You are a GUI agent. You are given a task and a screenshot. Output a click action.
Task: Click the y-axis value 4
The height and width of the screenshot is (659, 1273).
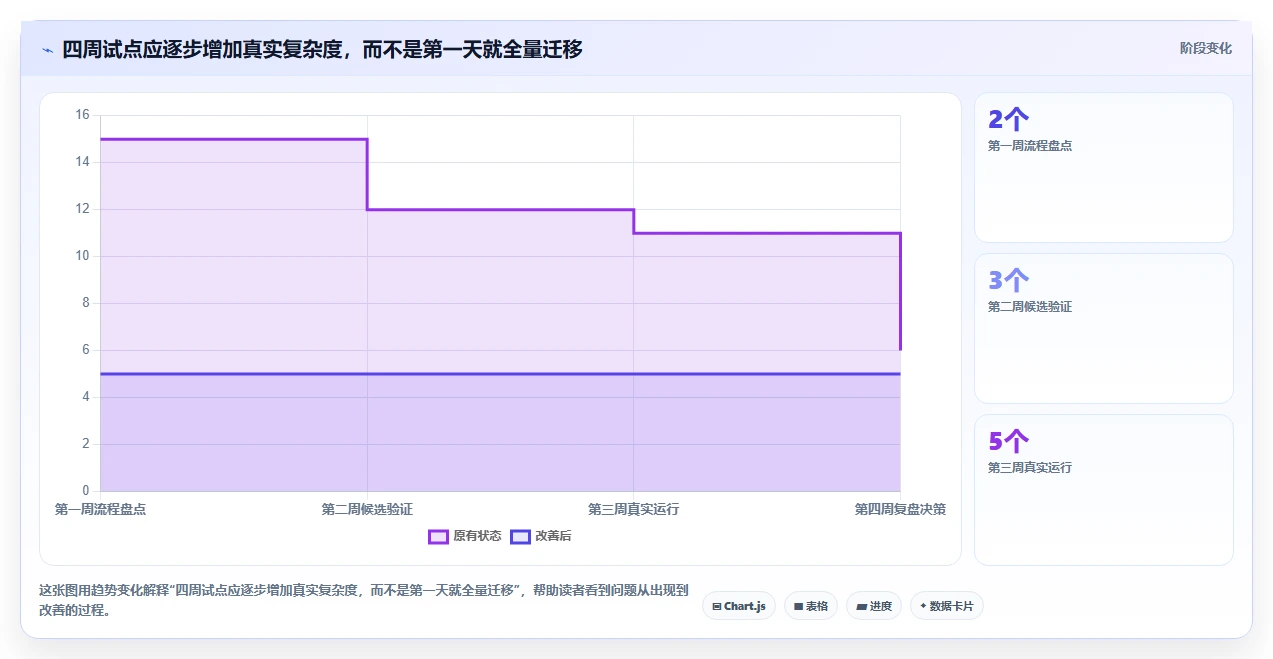pos(85,397)
